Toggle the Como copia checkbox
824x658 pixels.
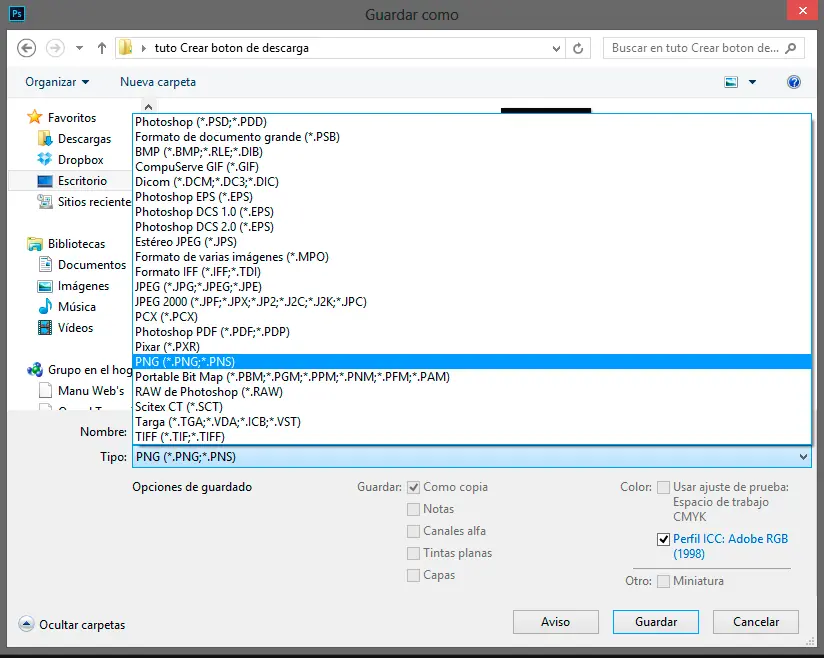pos(414,487)
